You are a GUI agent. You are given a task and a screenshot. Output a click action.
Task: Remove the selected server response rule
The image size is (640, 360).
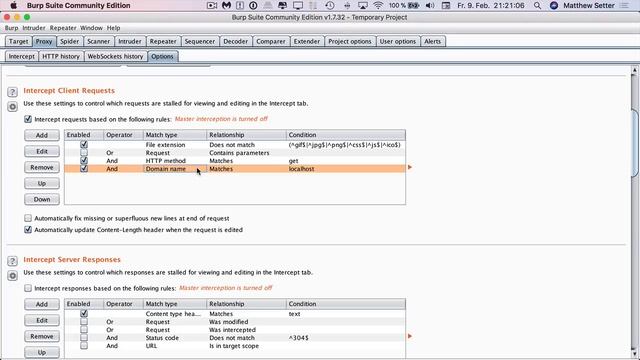[42, 336]
